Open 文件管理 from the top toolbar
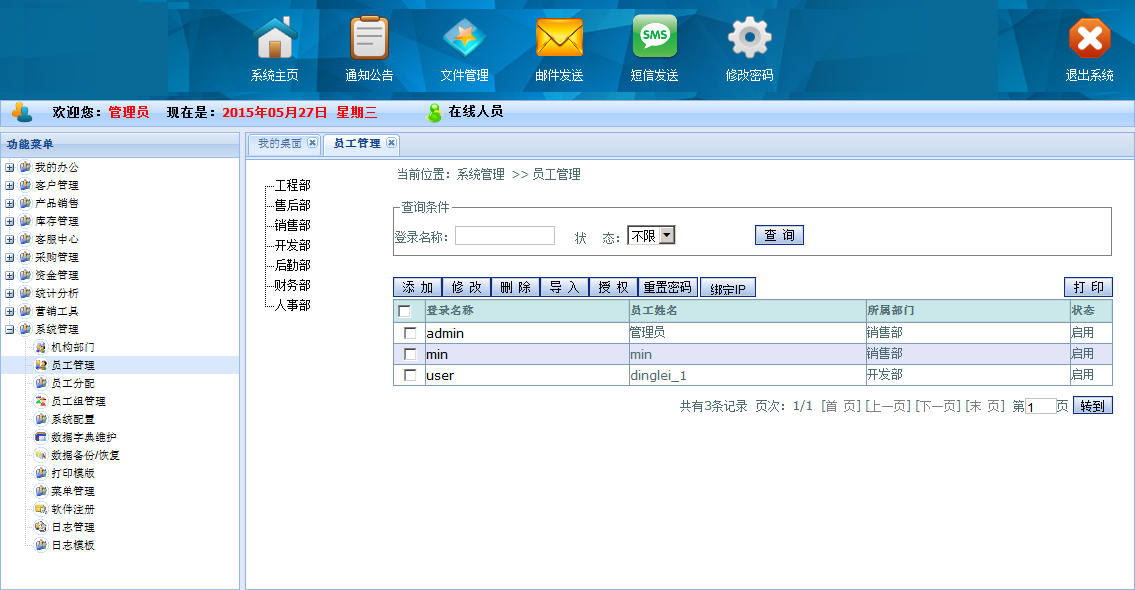Image resolution: width=1135 pixels, height=590 pixels. coord(464,40)
